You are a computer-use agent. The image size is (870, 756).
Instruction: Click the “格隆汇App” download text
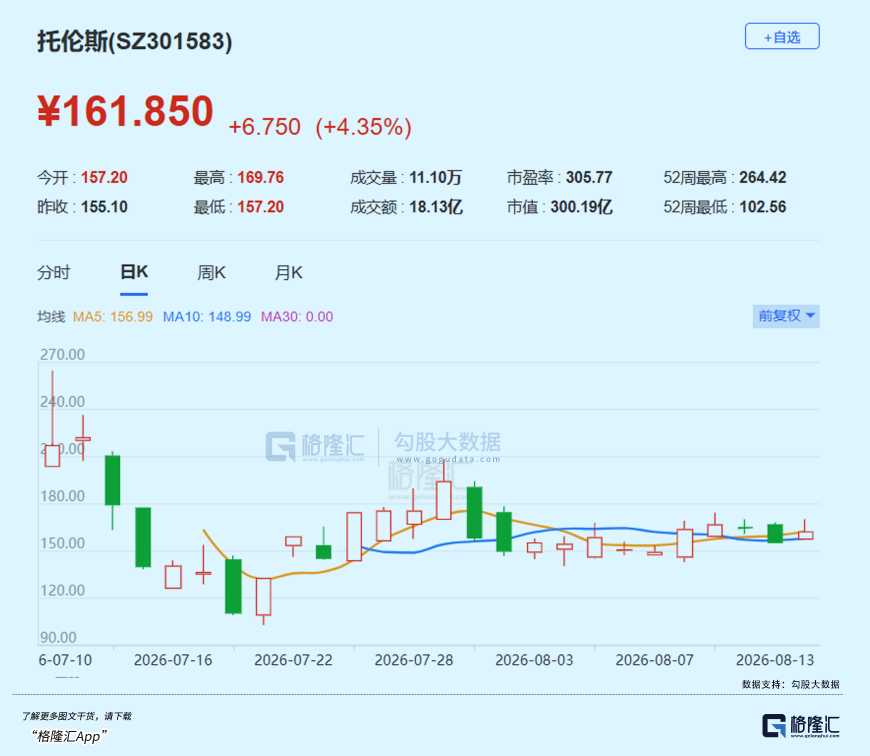69,736
